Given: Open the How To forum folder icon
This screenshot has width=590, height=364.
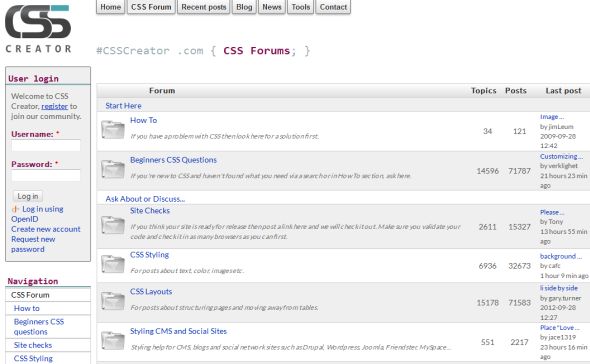Looking at the screenshot, I should click(x=113, y=129).
